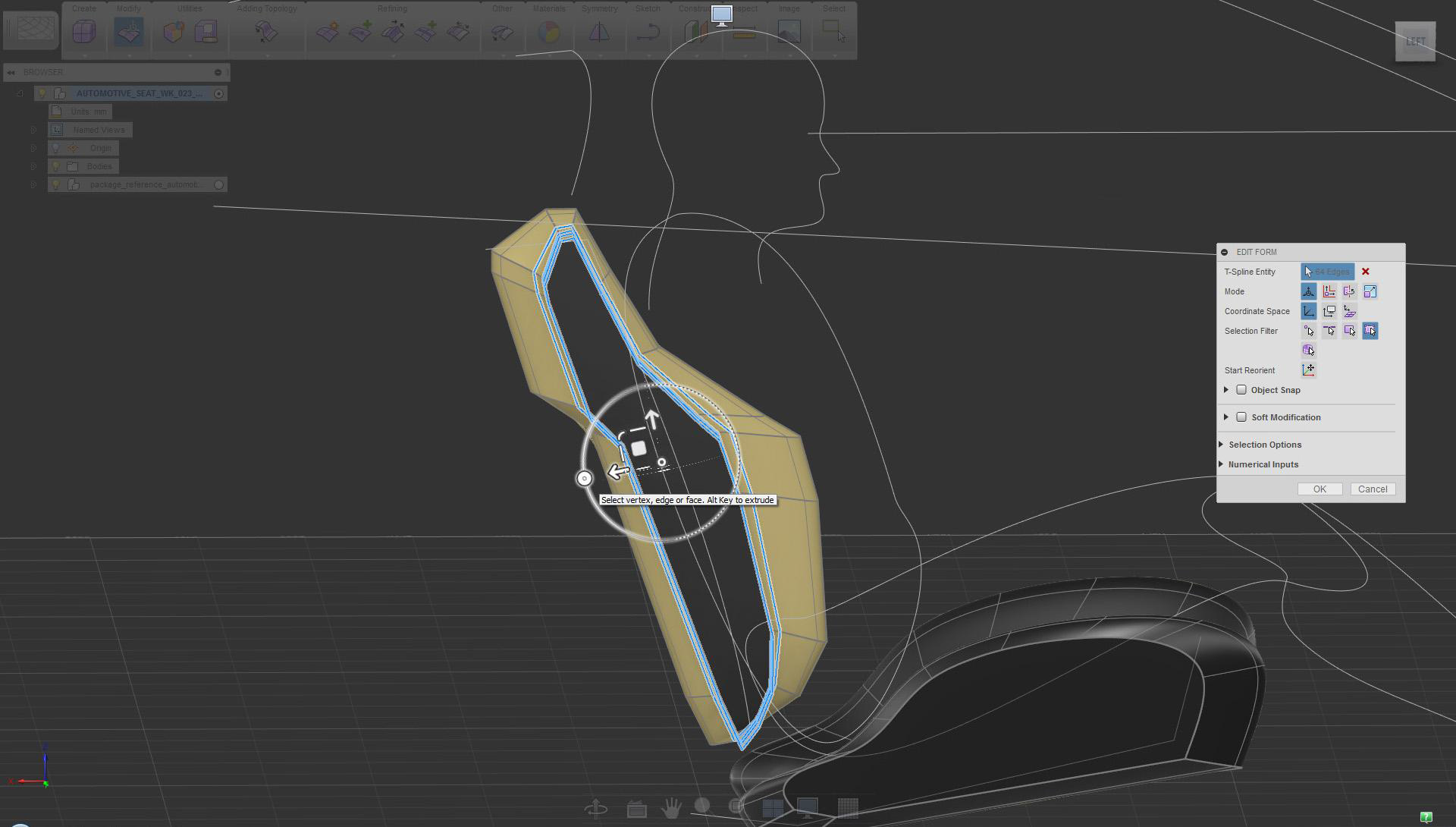The width and height of the screenshot is (1456, 827).
Task: Open the Symmetry toolbar menu
Action: [599, 9]
